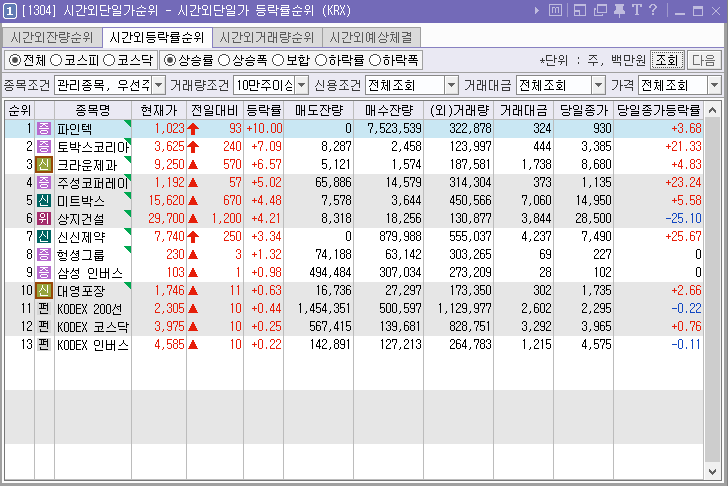Select the 상승폭 radio button
The width and height of the screenshot is (728, 486).
point(224,60)
